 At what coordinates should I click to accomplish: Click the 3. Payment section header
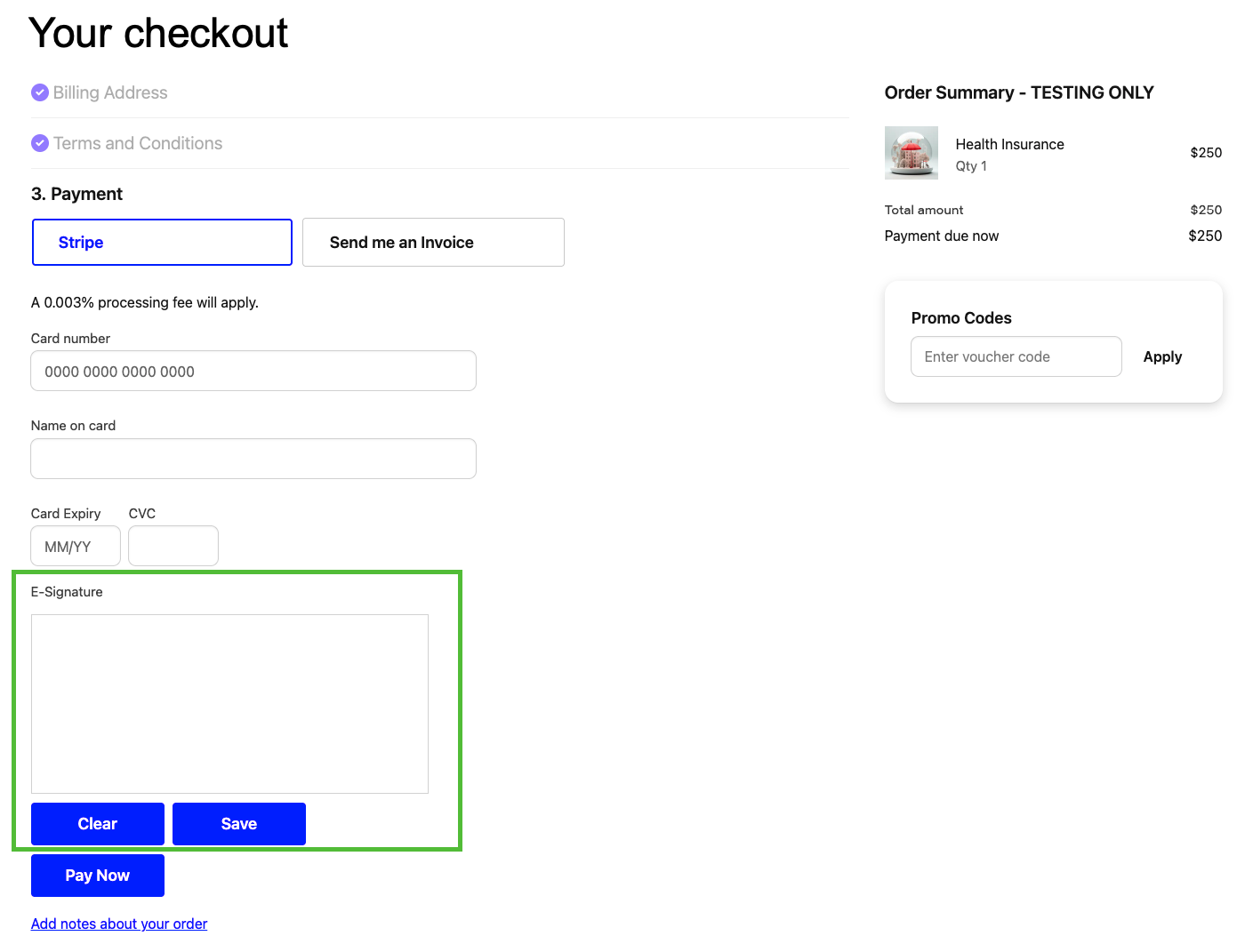click(x=76, y=194)
